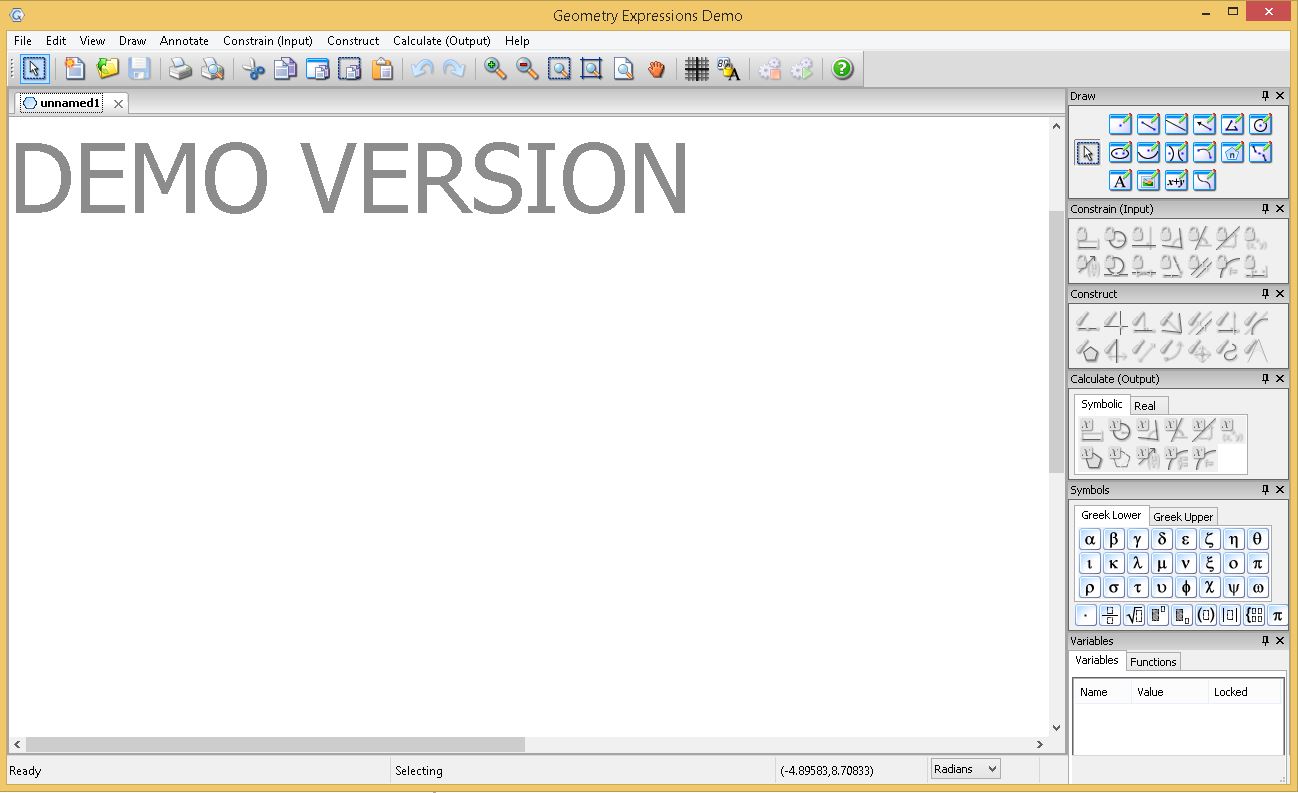Activate the pan hand tool
Image resolution: width=1298 pixels, height=793 pixels.
click(x=656, y=69)
